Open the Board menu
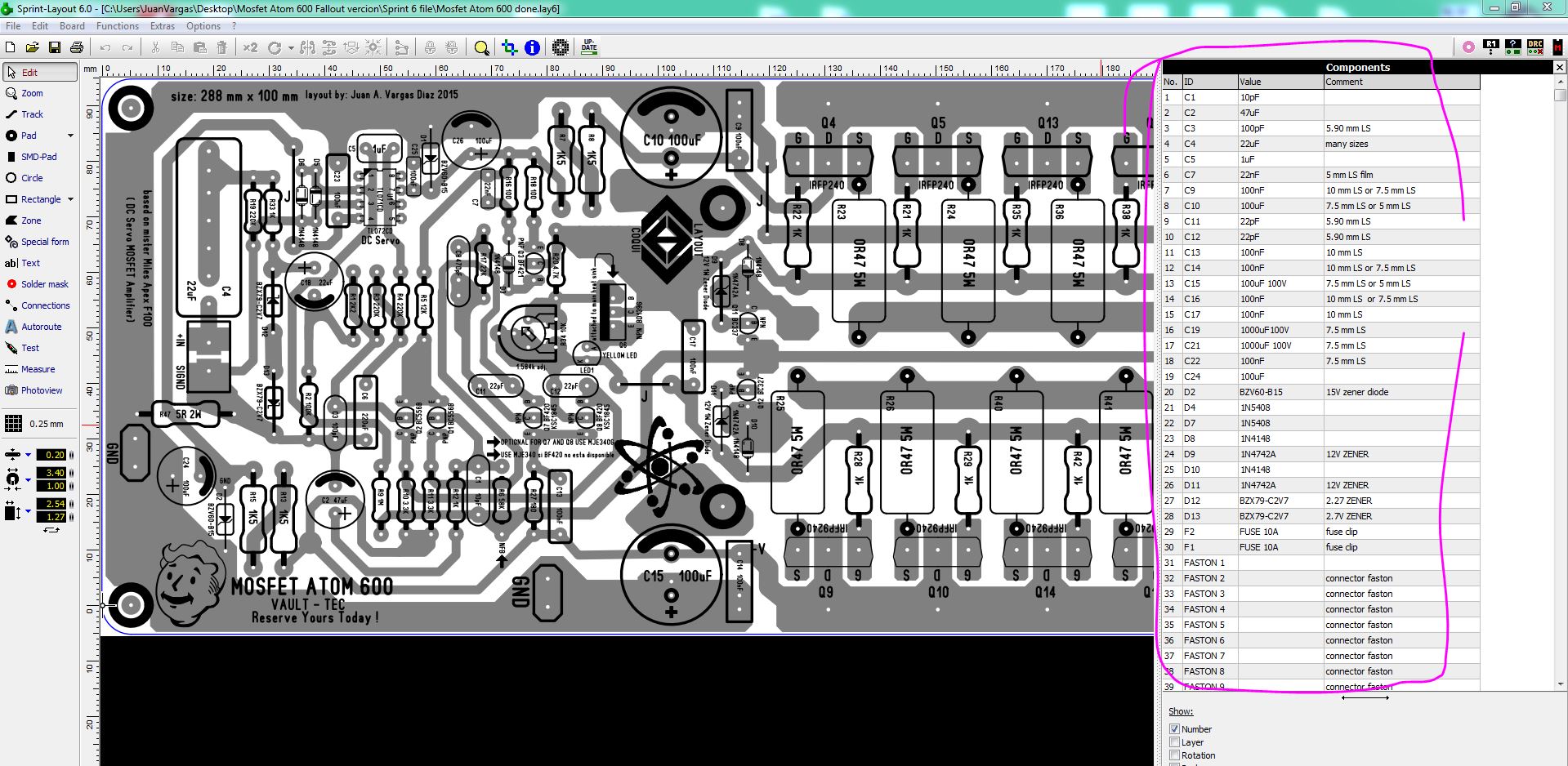 (72, 26)
